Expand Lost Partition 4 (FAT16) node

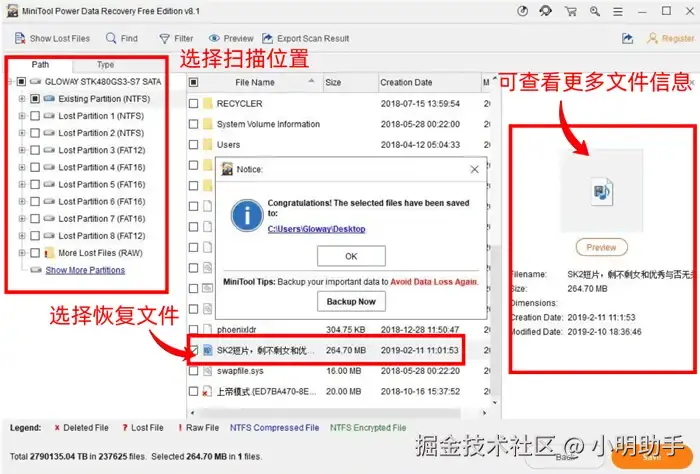point(21,167)
